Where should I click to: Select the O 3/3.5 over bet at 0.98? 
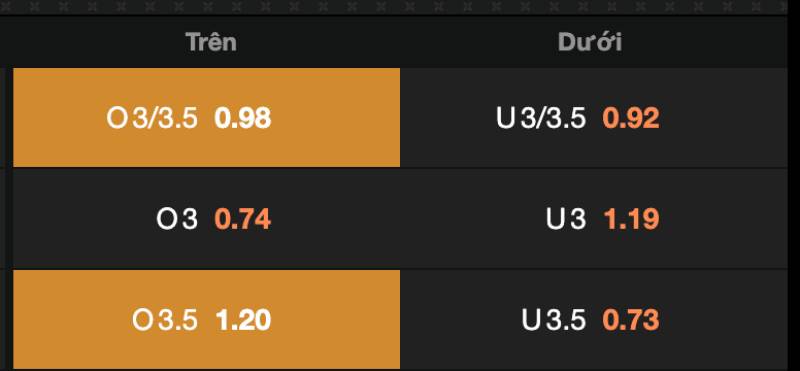pyautogui.click(x=207, y=117)
